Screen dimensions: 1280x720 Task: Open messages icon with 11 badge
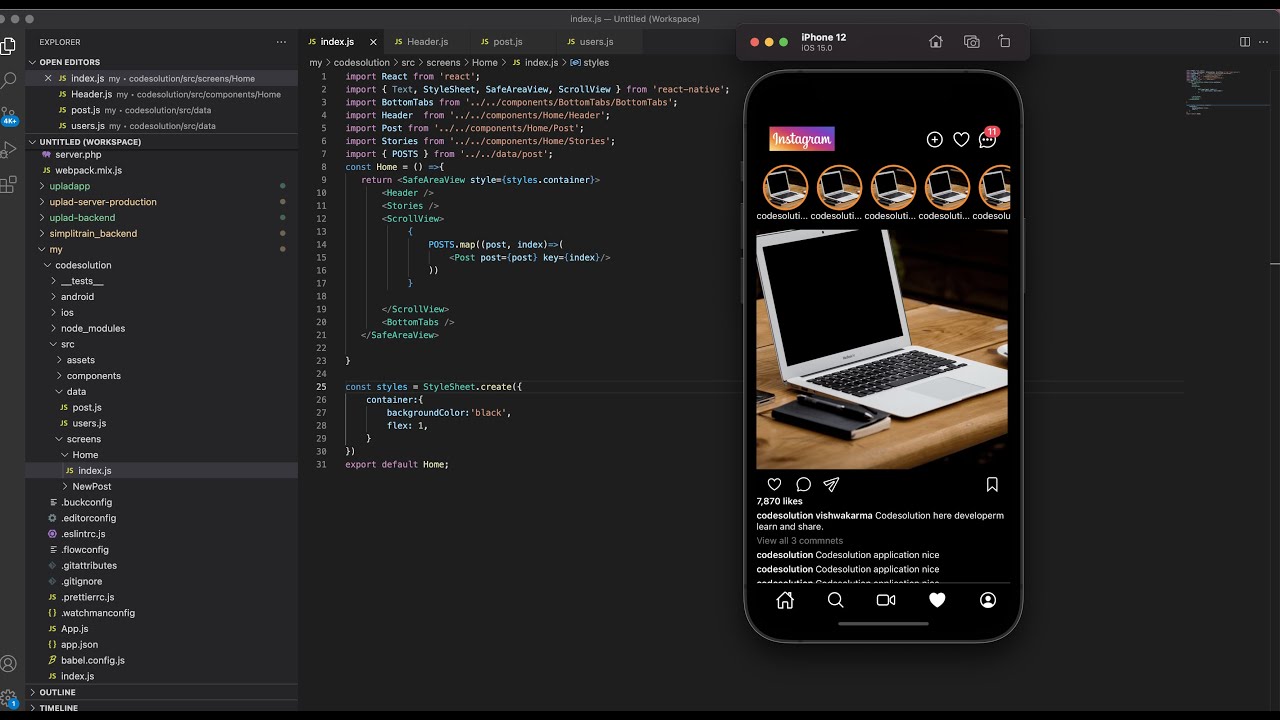tap(988, 139)
